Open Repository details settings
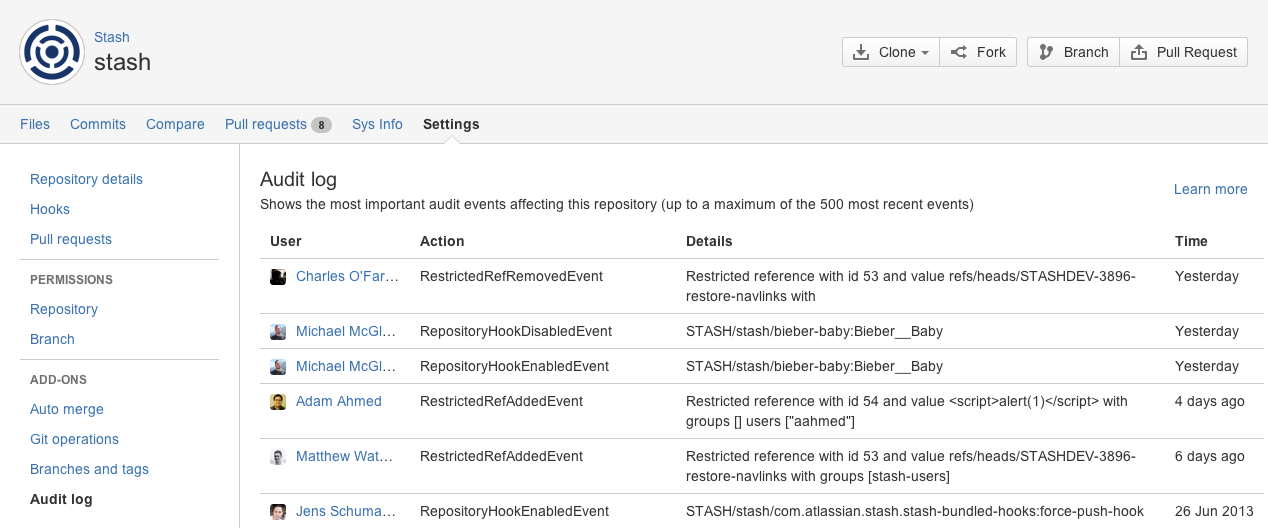Image resolution: width=1268 pixels, height=528 pixels. click(86, 179)
